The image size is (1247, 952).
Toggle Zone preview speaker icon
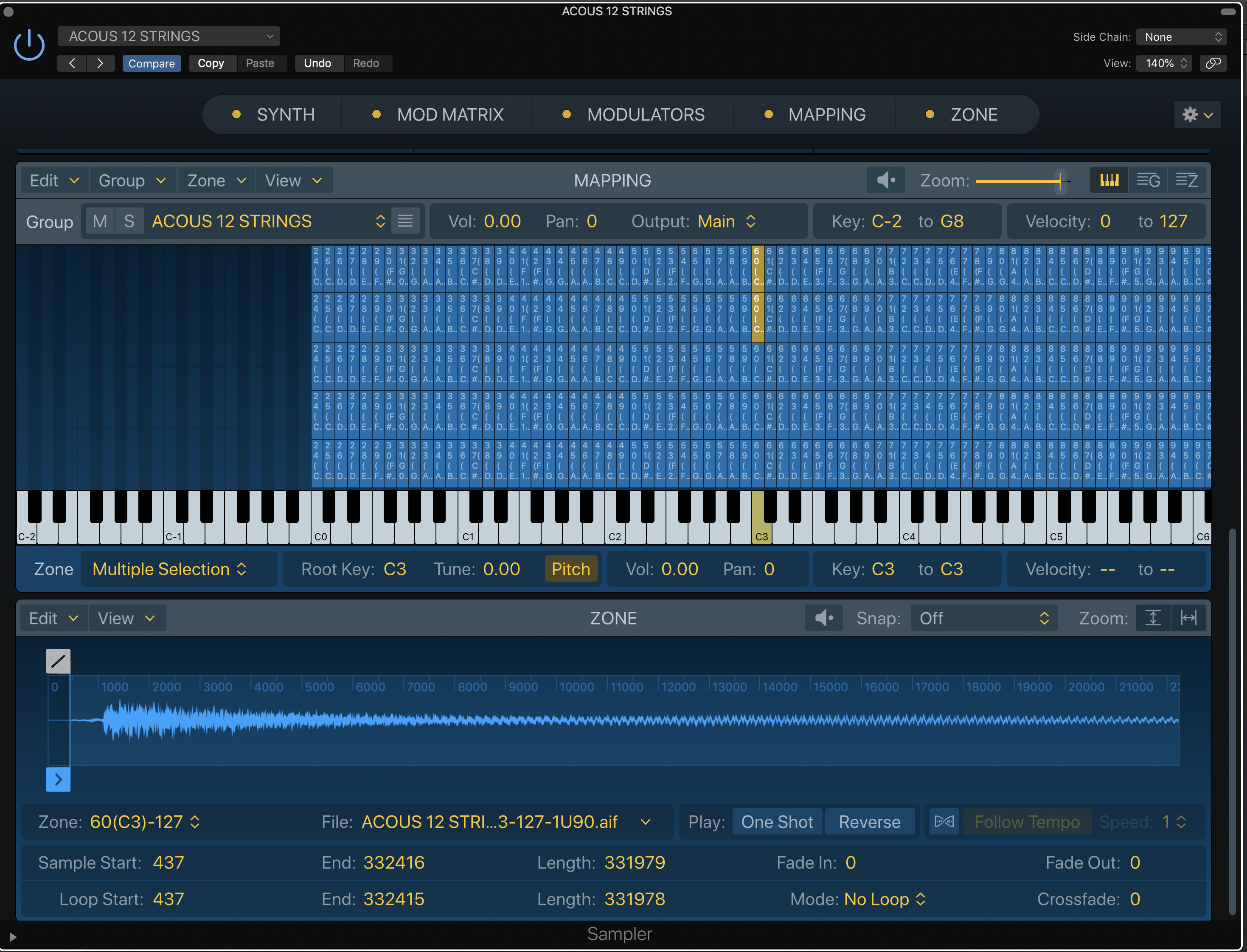tap(823, 618)
